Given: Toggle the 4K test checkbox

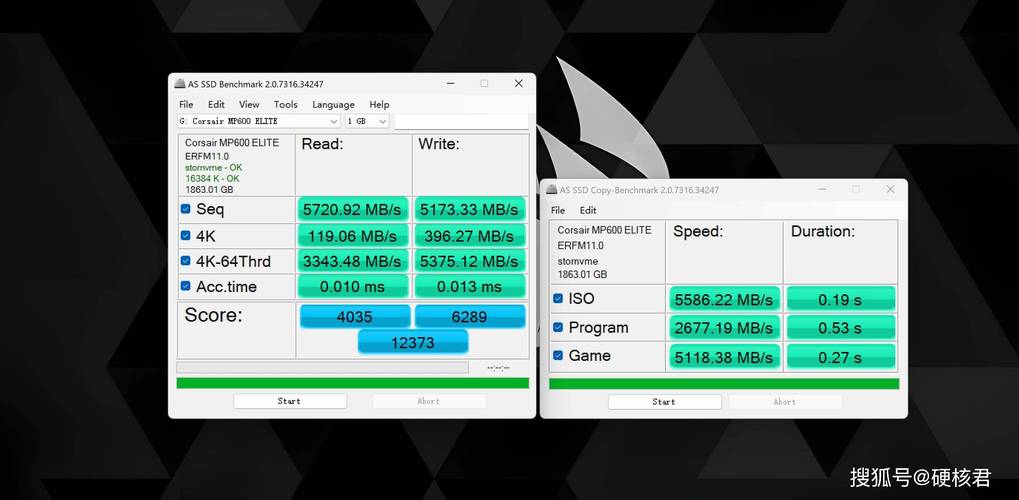Looking at the screenshot, I should (x=185, y=235).
